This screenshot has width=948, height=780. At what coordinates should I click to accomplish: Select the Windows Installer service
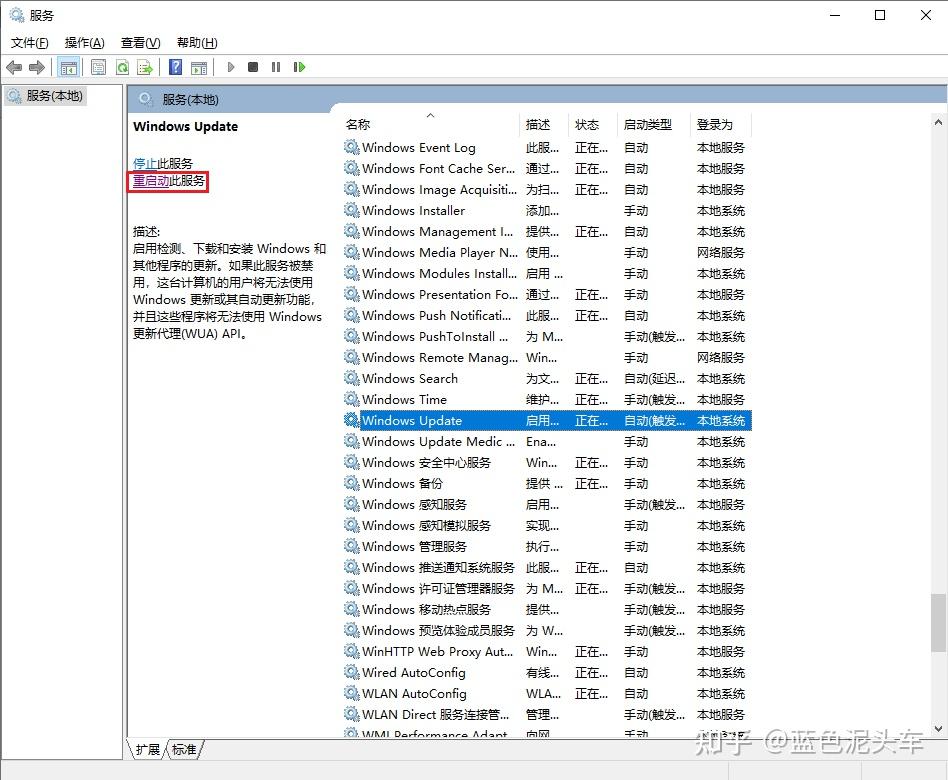pos(547,210)
